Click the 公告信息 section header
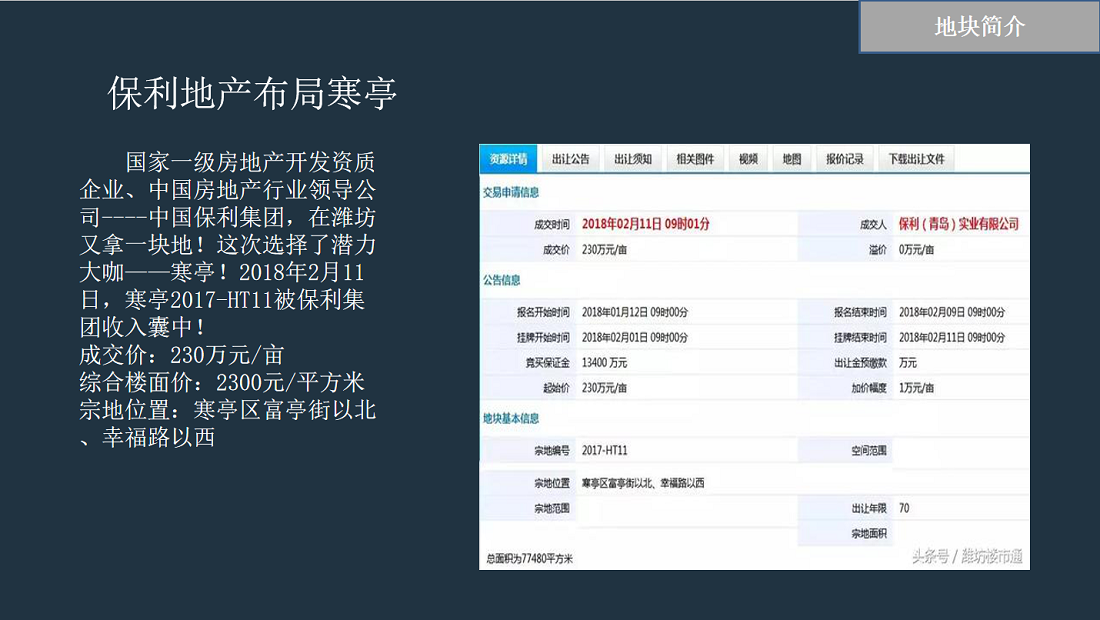The width and height of the screenshot is (1100, 620). 502,280
